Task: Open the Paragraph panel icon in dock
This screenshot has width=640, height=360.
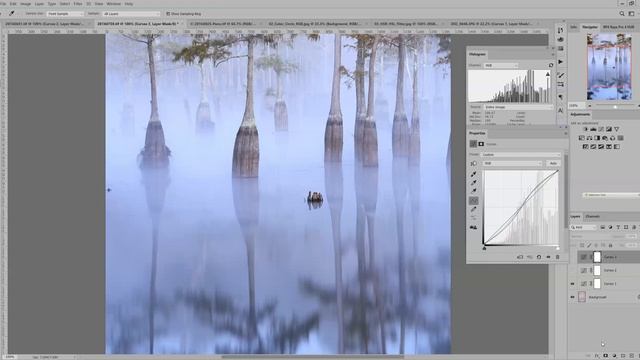Action: pos(560,97)
